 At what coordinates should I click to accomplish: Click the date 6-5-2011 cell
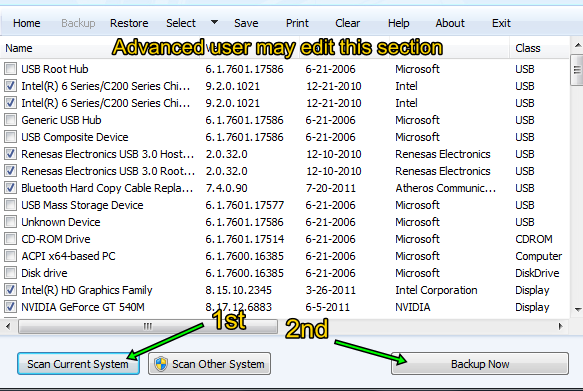click(x=328, y=307)
